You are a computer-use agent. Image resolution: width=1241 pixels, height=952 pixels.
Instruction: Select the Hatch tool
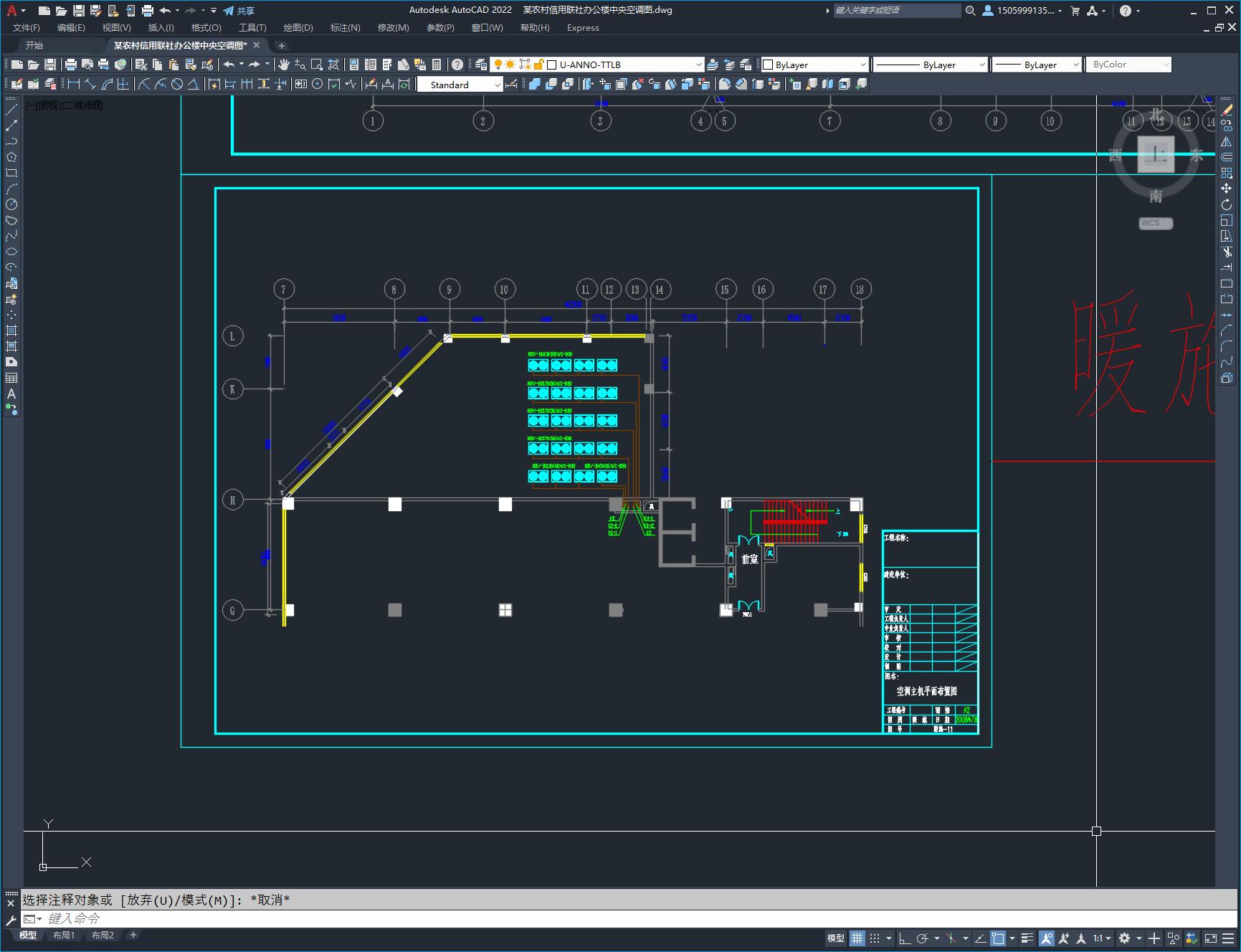(x=11, y=330)
